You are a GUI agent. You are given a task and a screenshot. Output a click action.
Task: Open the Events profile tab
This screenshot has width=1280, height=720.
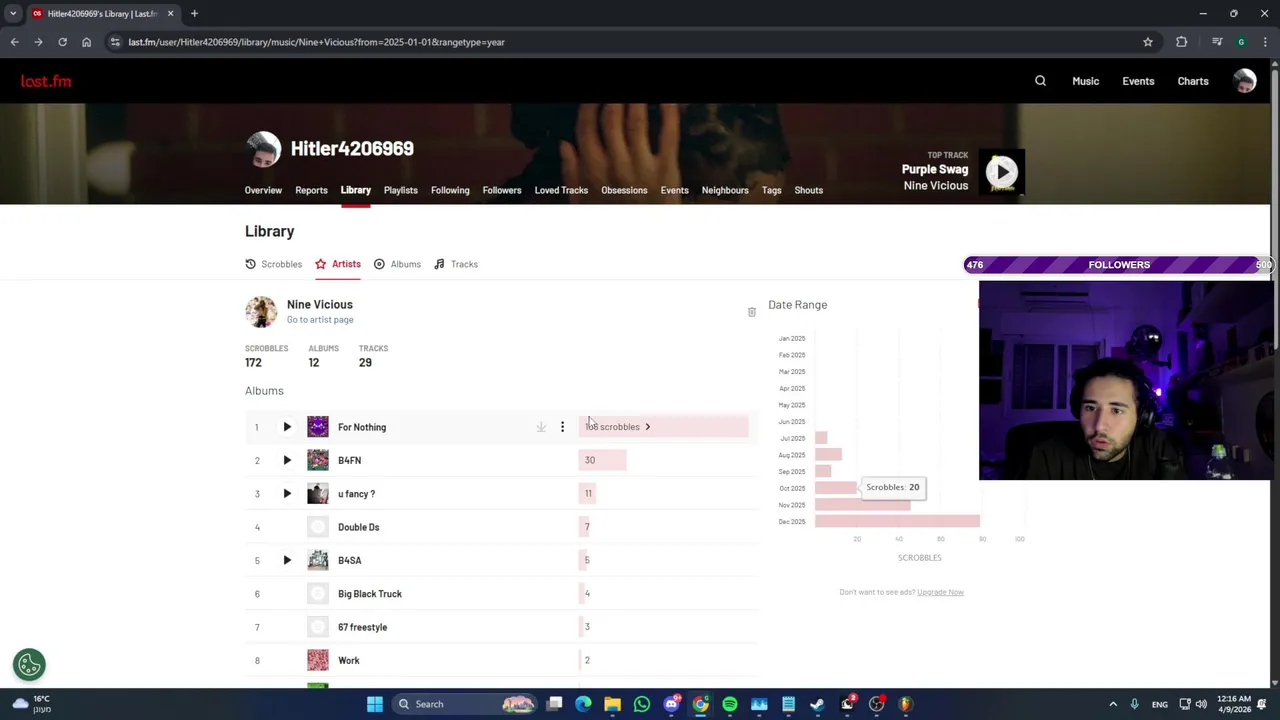point(674,190)
